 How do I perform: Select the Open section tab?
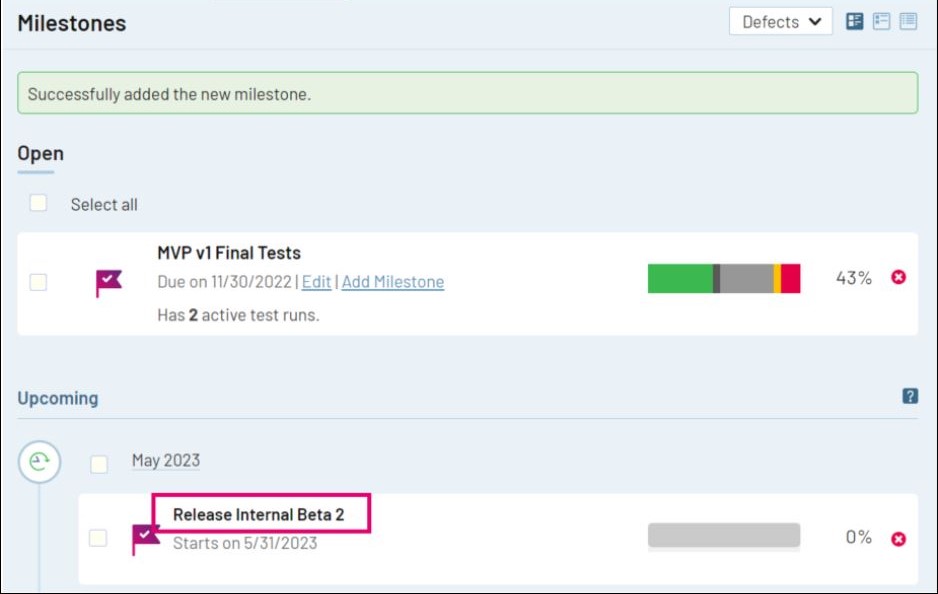tap(40, 154)
